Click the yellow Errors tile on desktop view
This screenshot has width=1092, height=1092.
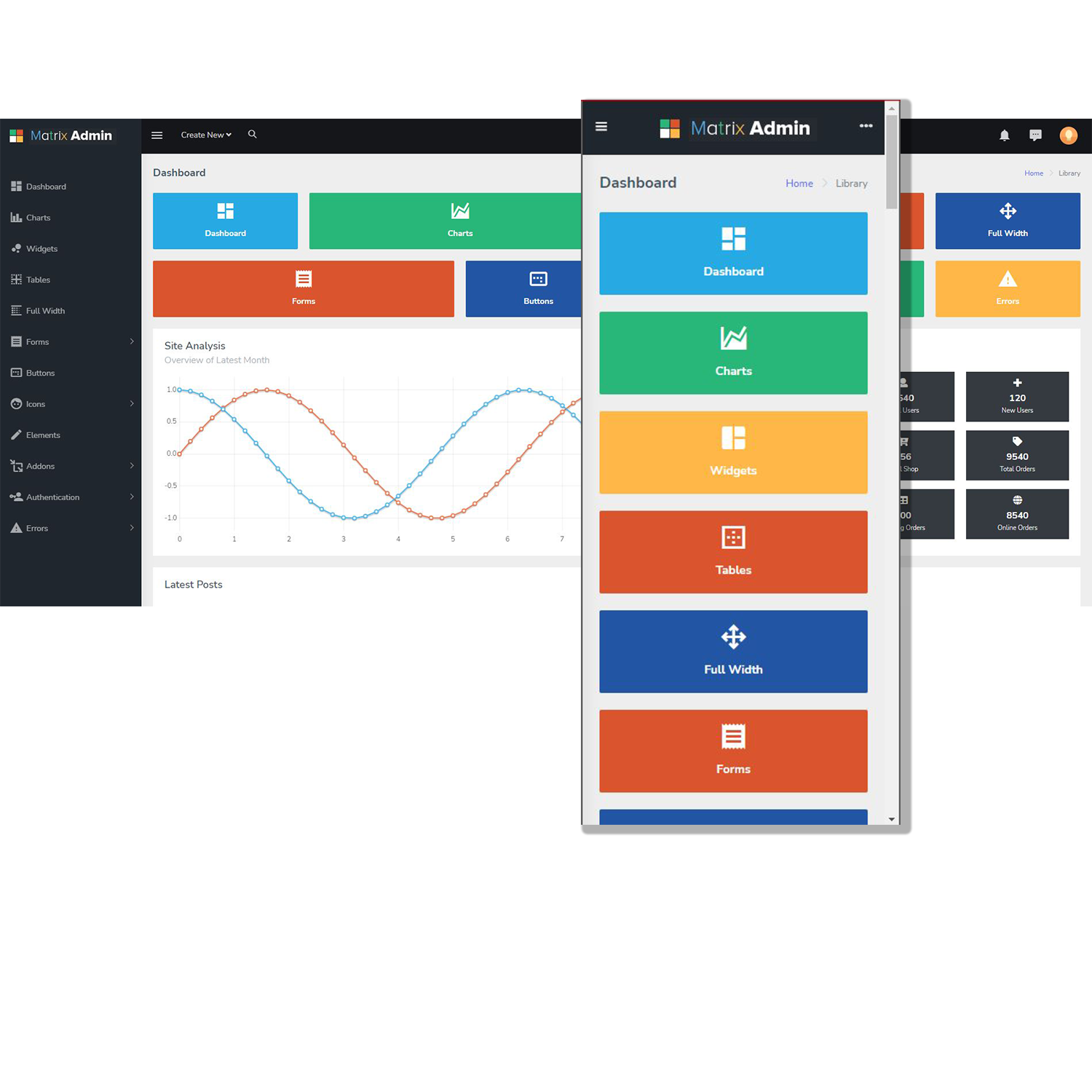(x=1008, y=289)
